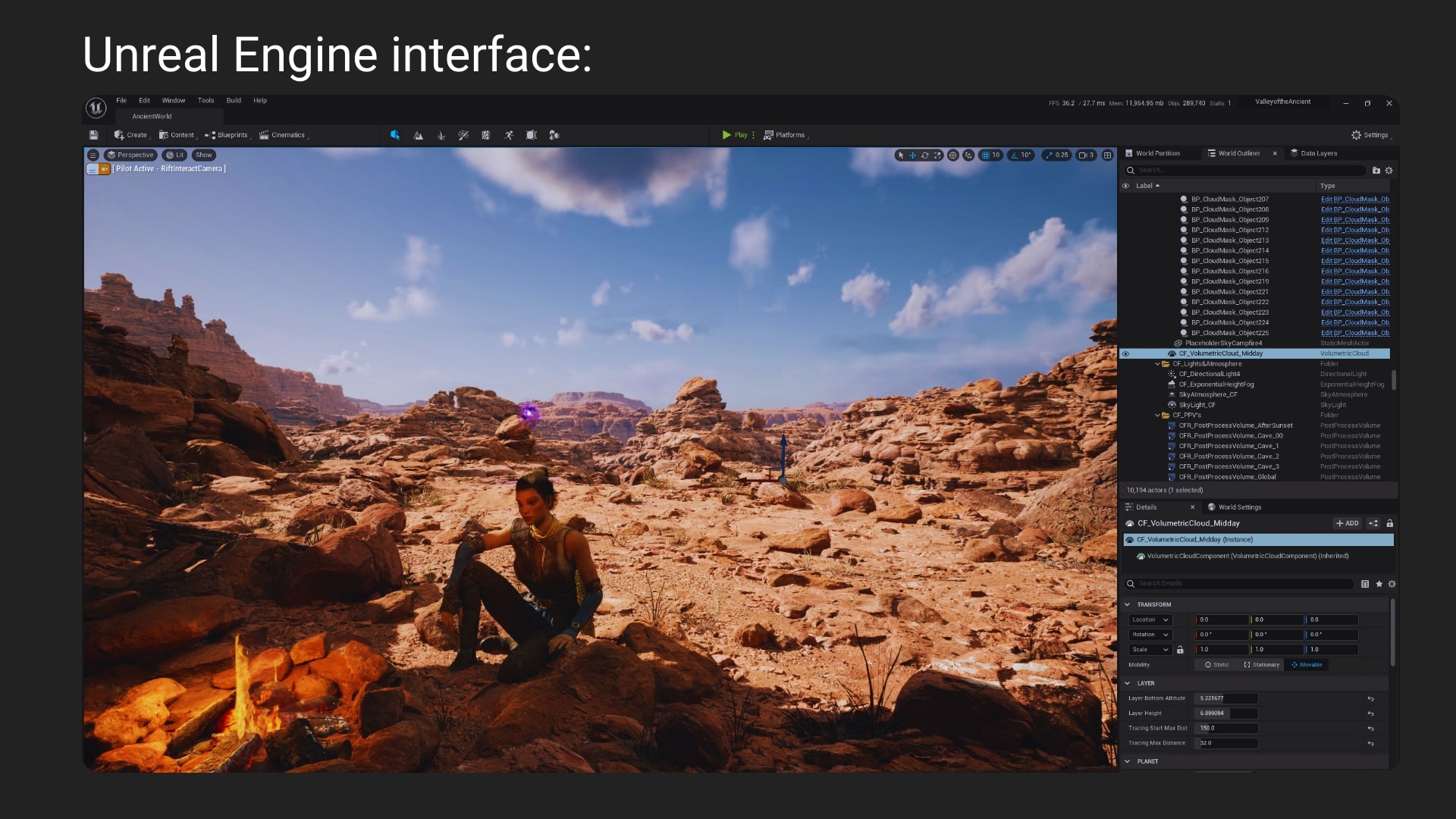Click the surface snapping icon
Viewport: 1456px width, 819px height.
[968, 155]
